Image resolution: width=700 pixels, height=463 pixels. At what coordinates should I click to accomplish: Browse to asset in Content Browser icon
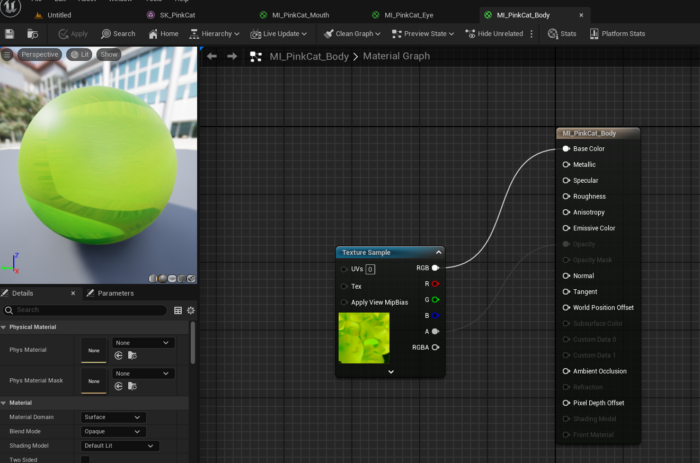32,34
